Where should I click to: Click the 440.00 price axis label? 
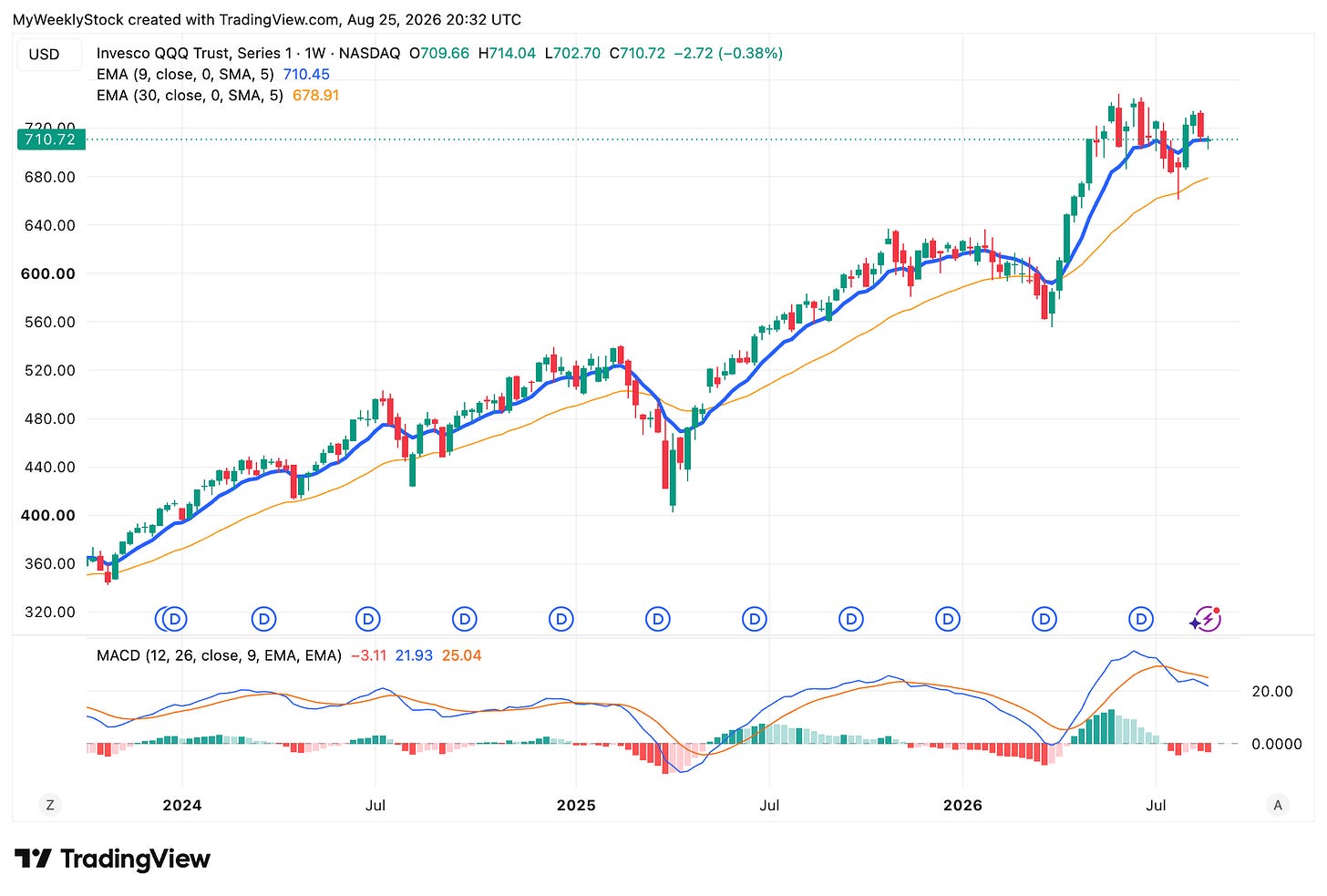tap(50, 467)
